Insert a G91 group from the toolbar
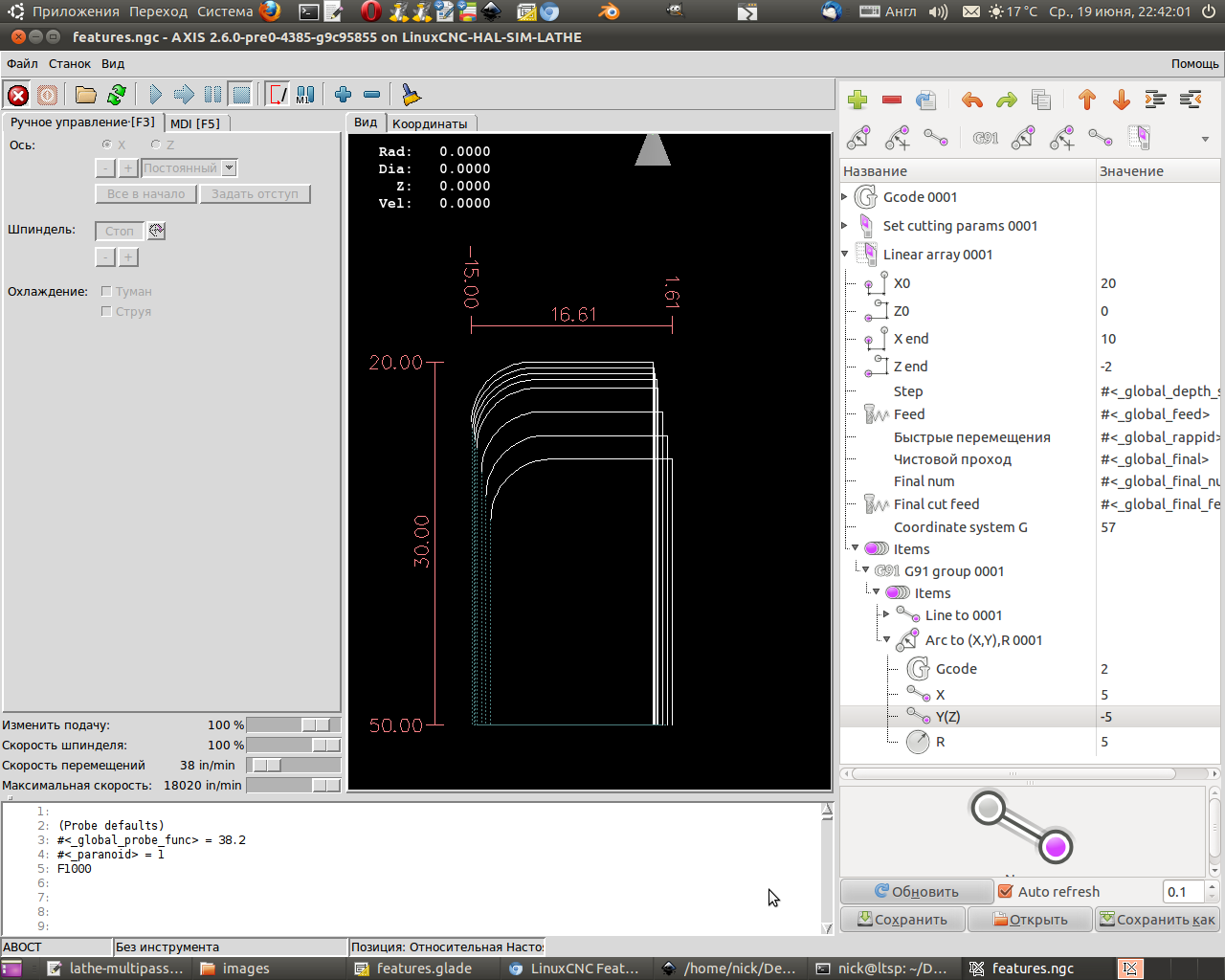1225x980 pixels. pos(986,138)
